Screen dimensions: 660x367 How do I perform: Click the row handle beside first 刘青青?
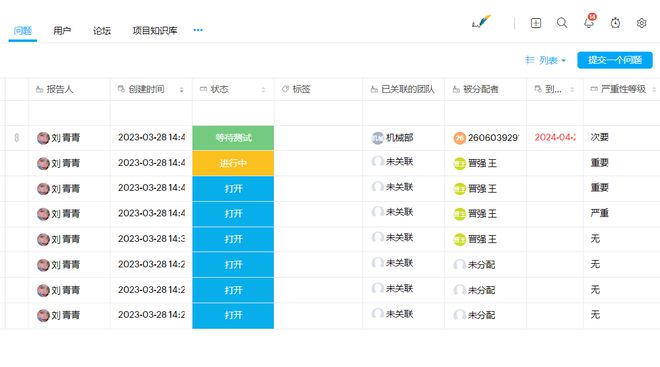[16, 138]
